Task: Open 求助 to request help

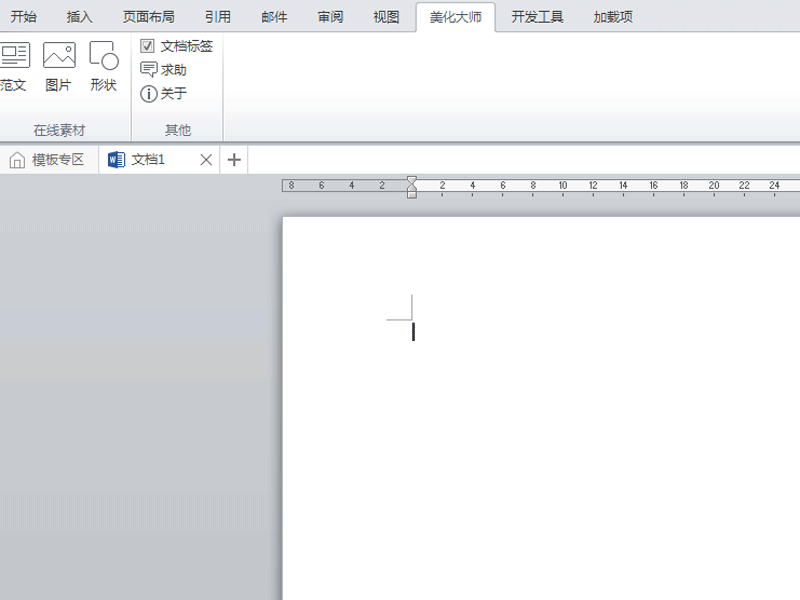Action: [x=166, y=70]
